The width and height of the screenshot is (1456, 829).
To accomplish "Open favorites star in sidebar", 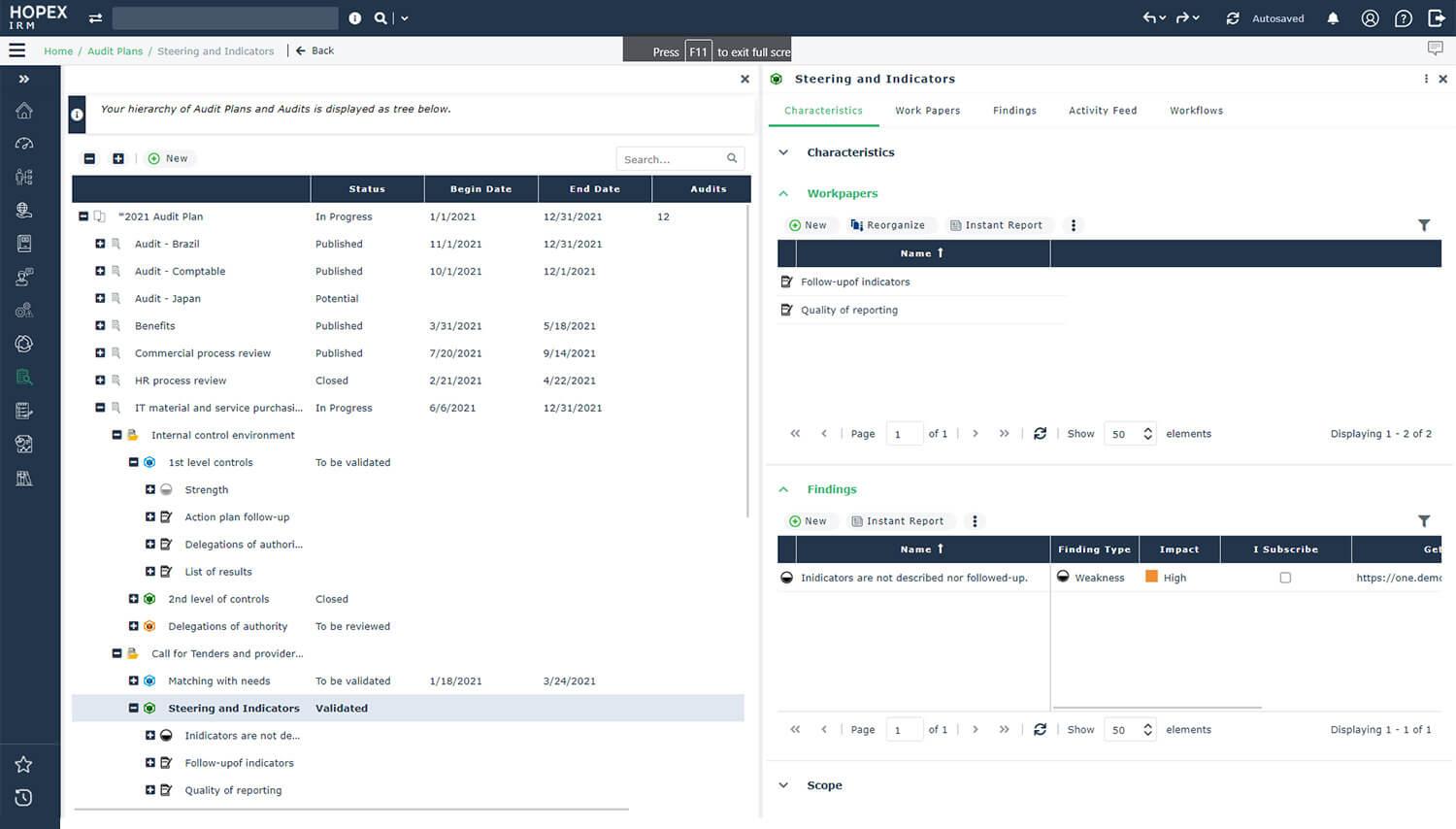I will [24, 765].
